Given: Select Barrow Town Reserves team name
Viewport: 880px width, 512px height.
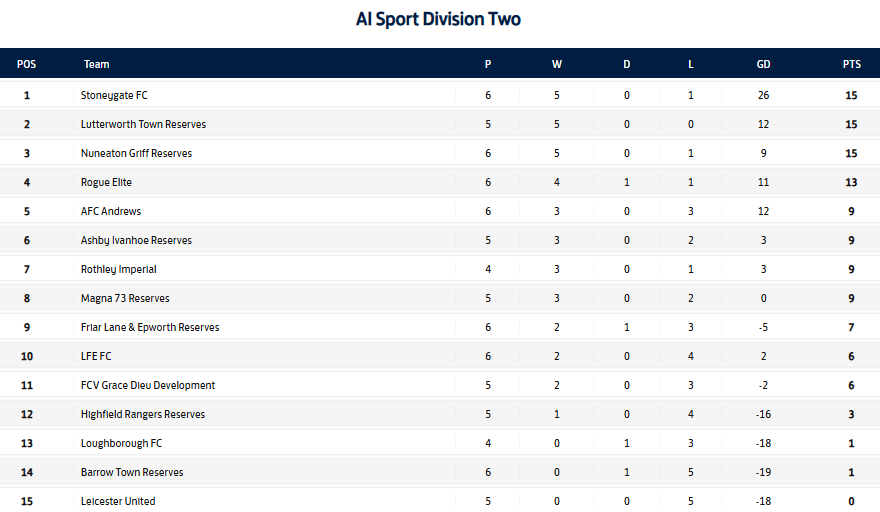Looking at the screenshot, I should click(x=132, y=472).
